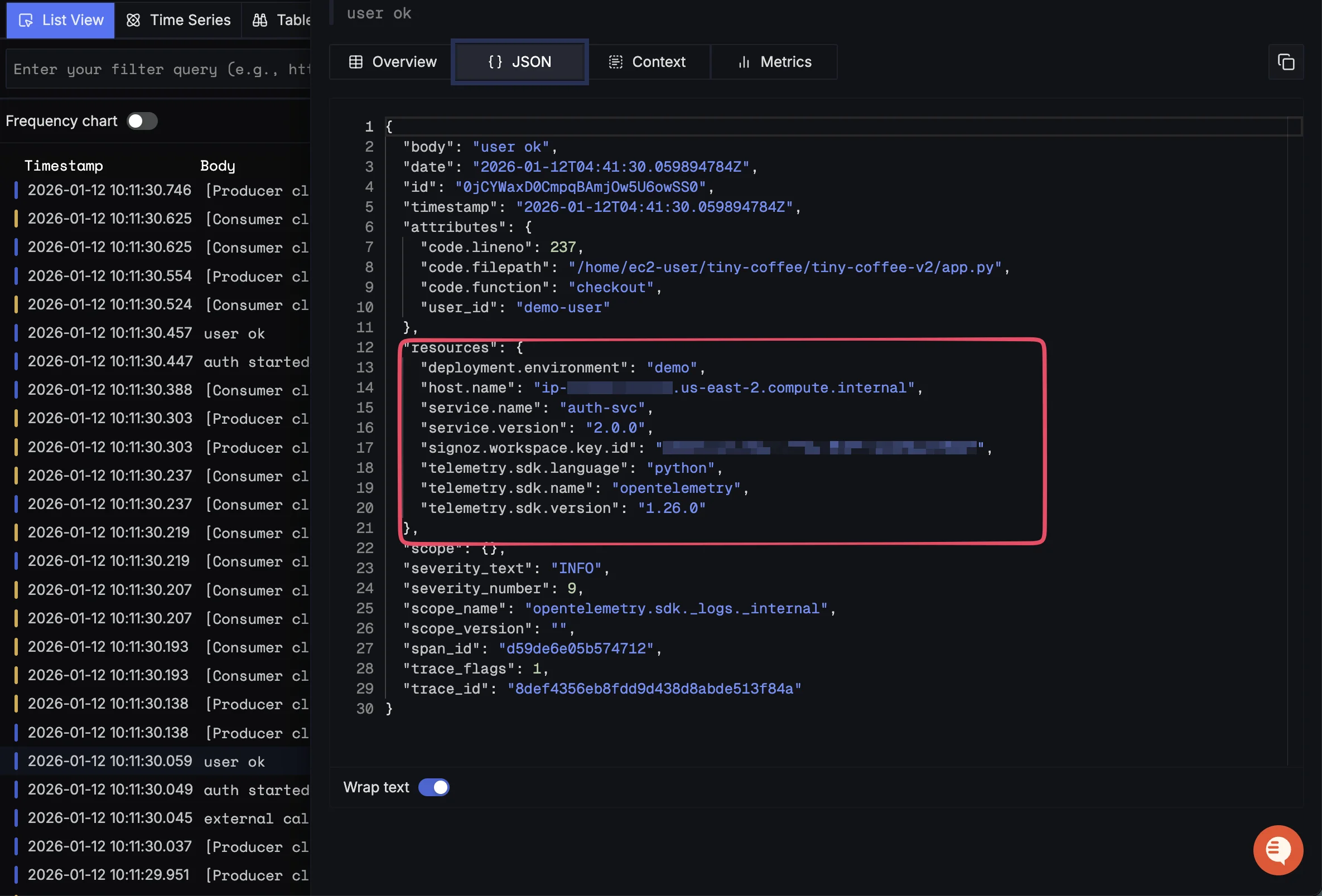Click the Table binoculars icon
This screenshot has height=896, width=1322.
tap(260, 21)
